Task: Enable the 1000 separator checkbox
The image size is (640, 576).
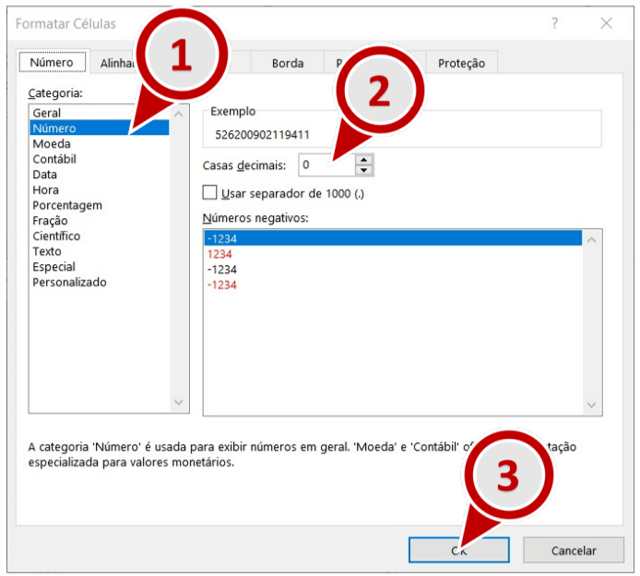Action: tap(210, 192)
